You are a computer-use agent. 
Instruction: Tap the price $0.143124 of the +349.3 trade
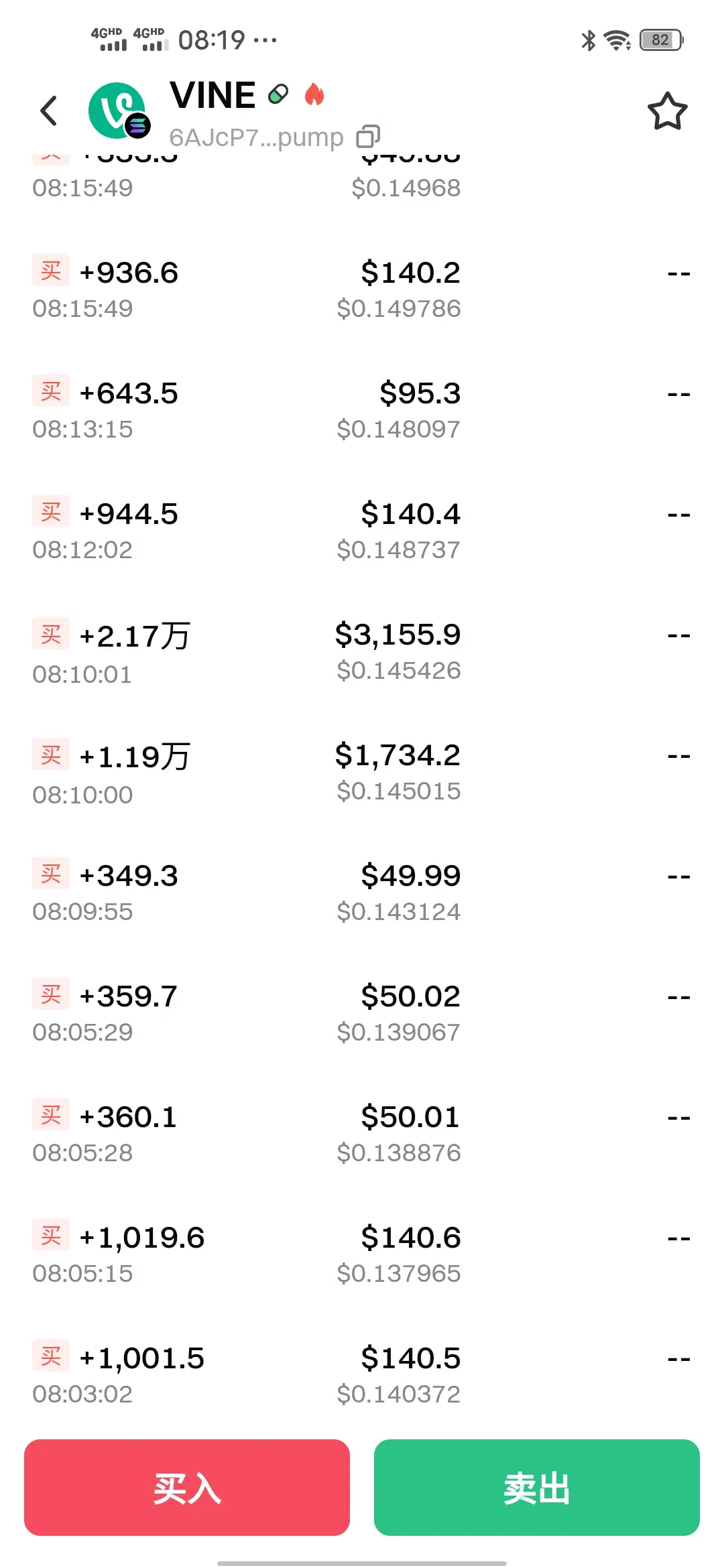[x=399, y=911]
